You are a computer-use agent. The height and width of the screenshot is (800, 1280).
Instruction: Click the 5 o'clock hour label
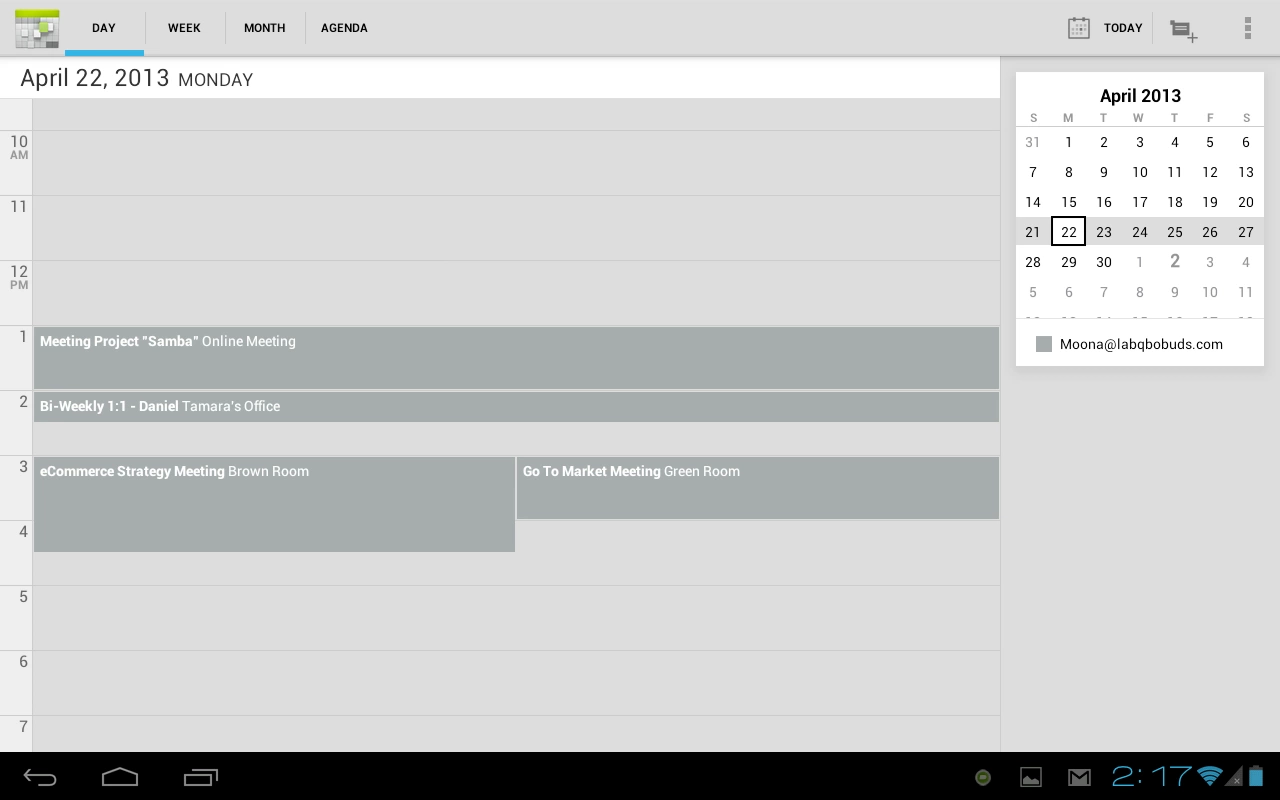(x=23, y=597)
